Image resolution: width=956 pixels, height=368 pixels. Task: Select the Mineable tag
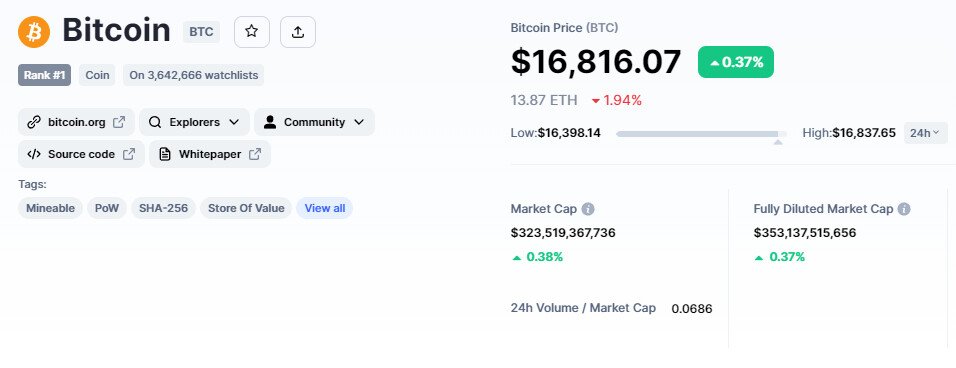coord(50,208)
